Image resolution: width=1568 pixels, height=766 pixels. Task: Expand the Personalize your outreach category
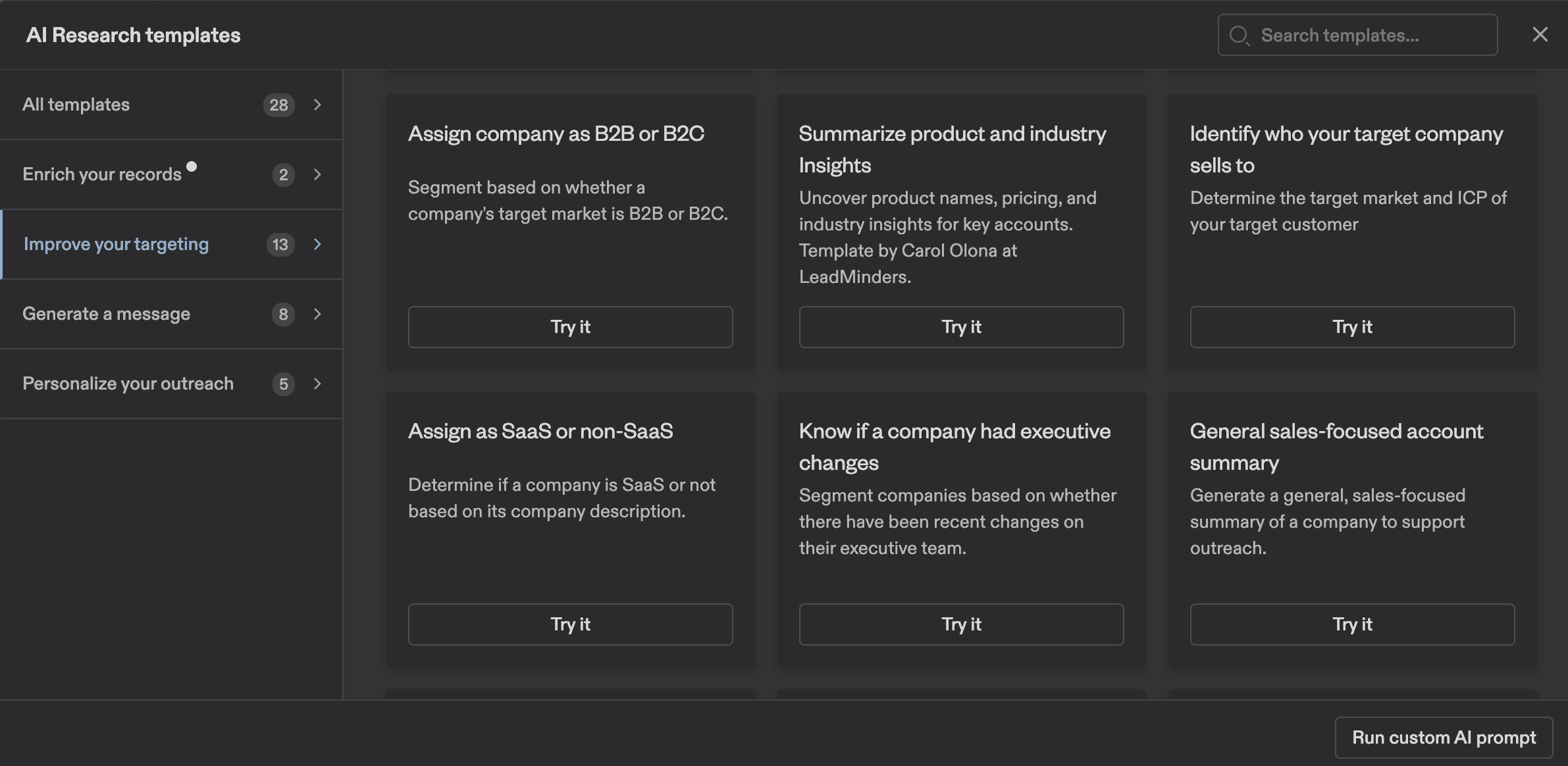tap(318, 384)
